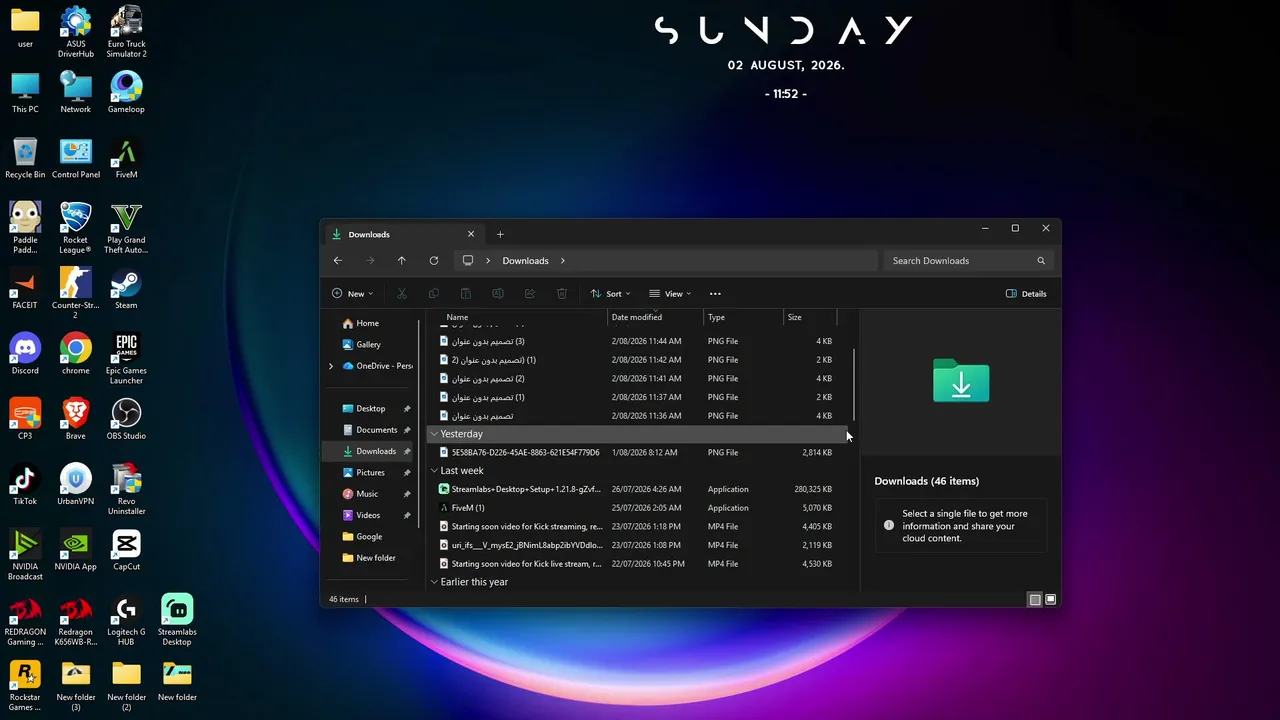The height and width of the screenshot is (720, 1280).
Task: Select the Brave browser desktop icon
Action: click(x=76, y=419)
